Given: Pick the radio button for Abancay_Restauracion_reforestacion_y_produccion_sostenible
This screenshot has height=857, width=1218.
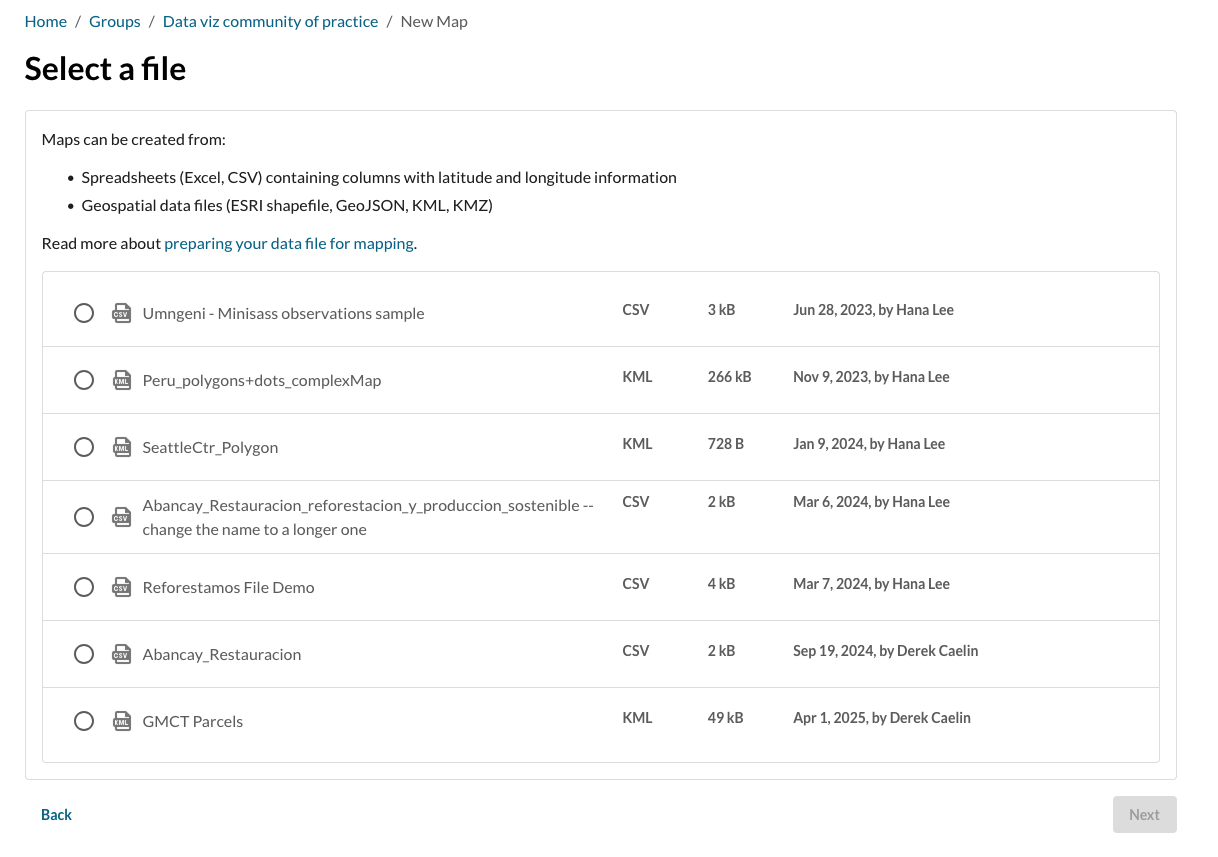Looking at the screenshot, I should (84, 517).
